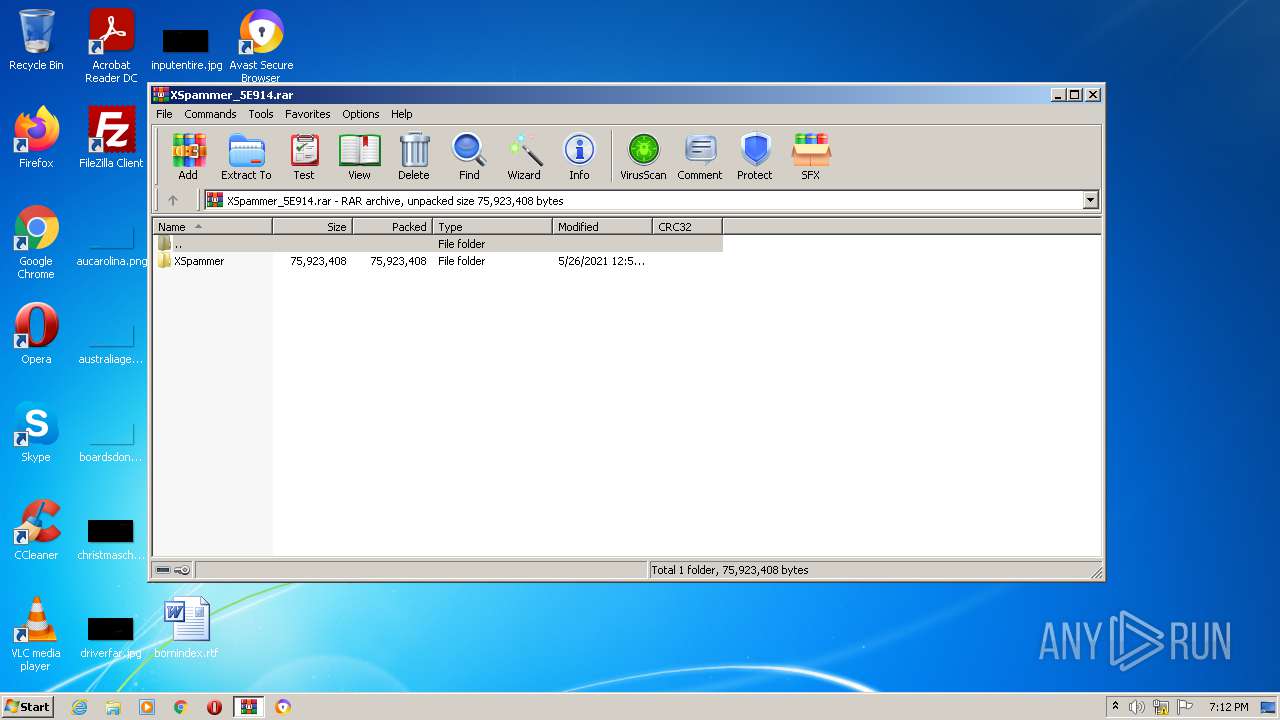
Task: Select driverfar.jpg desktop file
Action: 111,636
